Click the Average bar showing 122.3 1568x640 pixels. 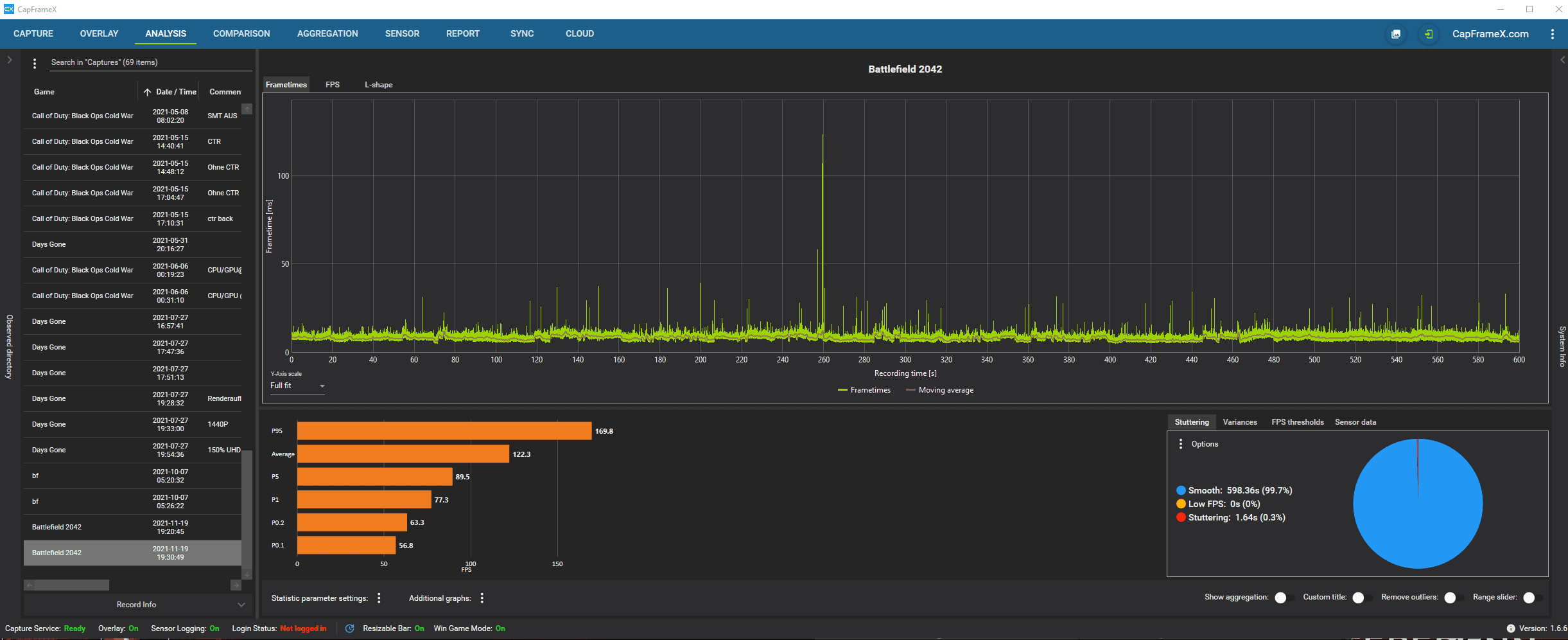(403, 454)
